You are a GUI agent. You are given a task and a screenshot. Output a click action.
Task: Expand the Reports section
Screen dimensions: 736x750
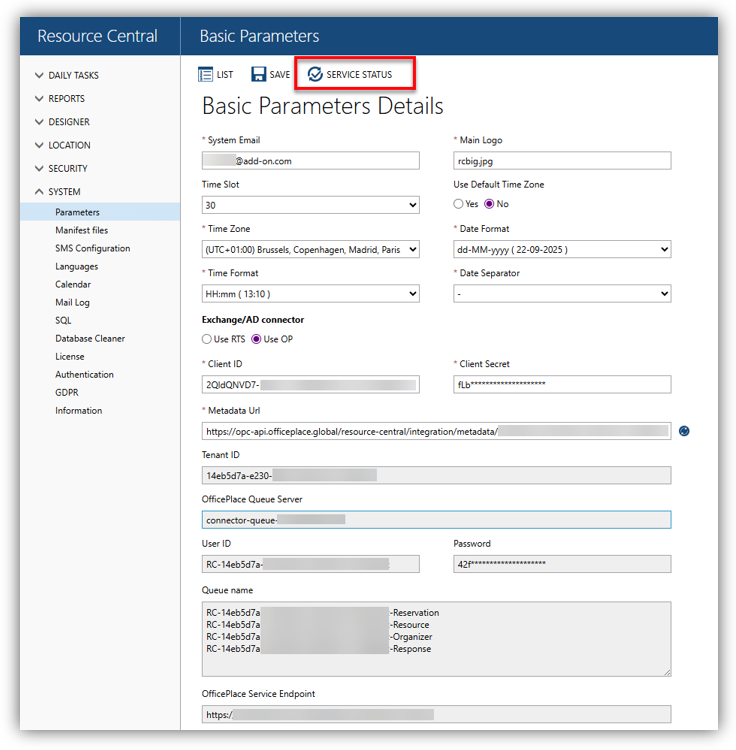click(x=60, y=99)
